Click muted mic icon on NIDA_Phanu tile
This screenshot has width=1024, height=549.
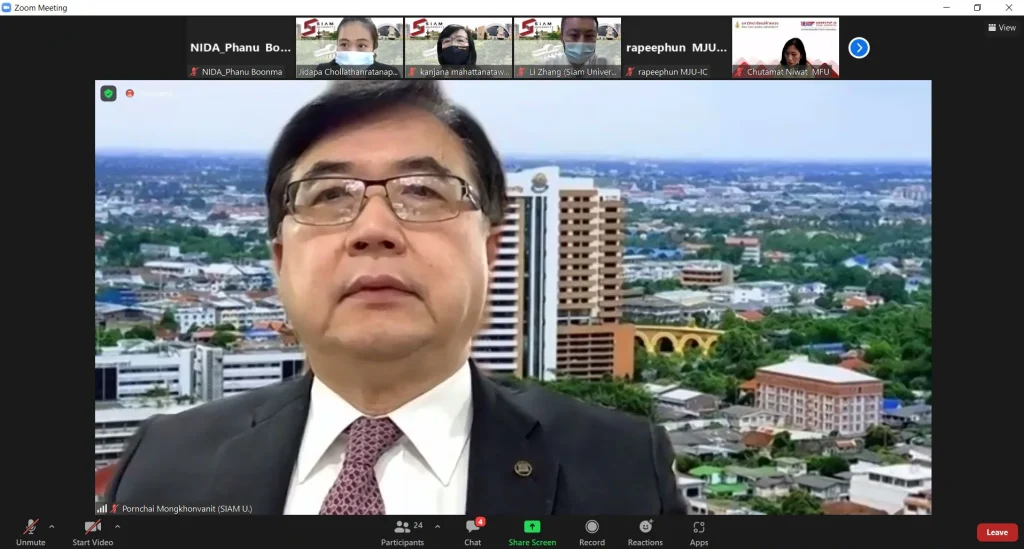pyautogui.click(x=194, y=72)
